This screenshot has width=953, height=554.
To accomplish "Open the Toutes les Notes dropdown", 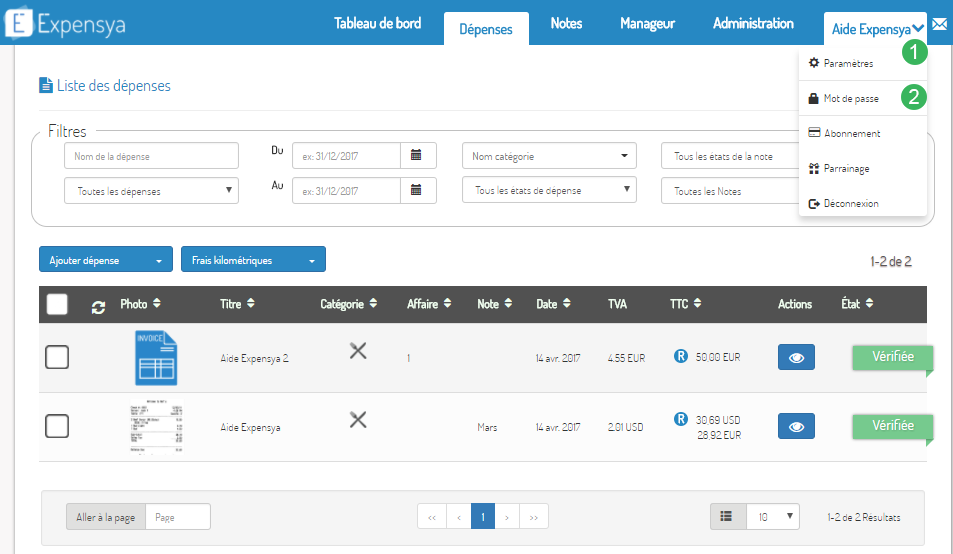I will coord(731,191).
